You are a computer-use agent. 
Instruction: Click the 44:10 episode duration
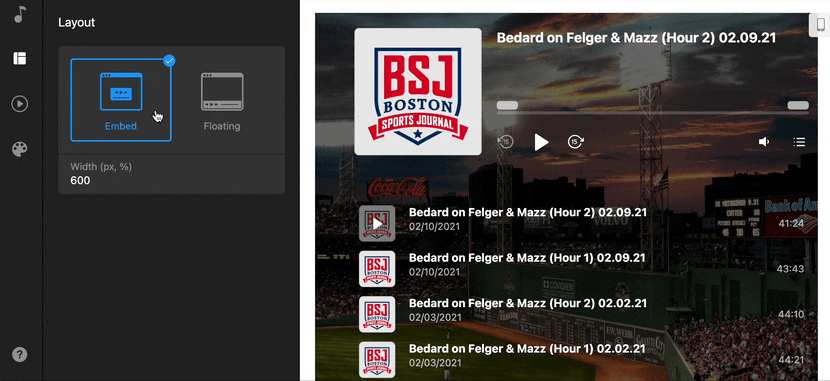[791, 314]
